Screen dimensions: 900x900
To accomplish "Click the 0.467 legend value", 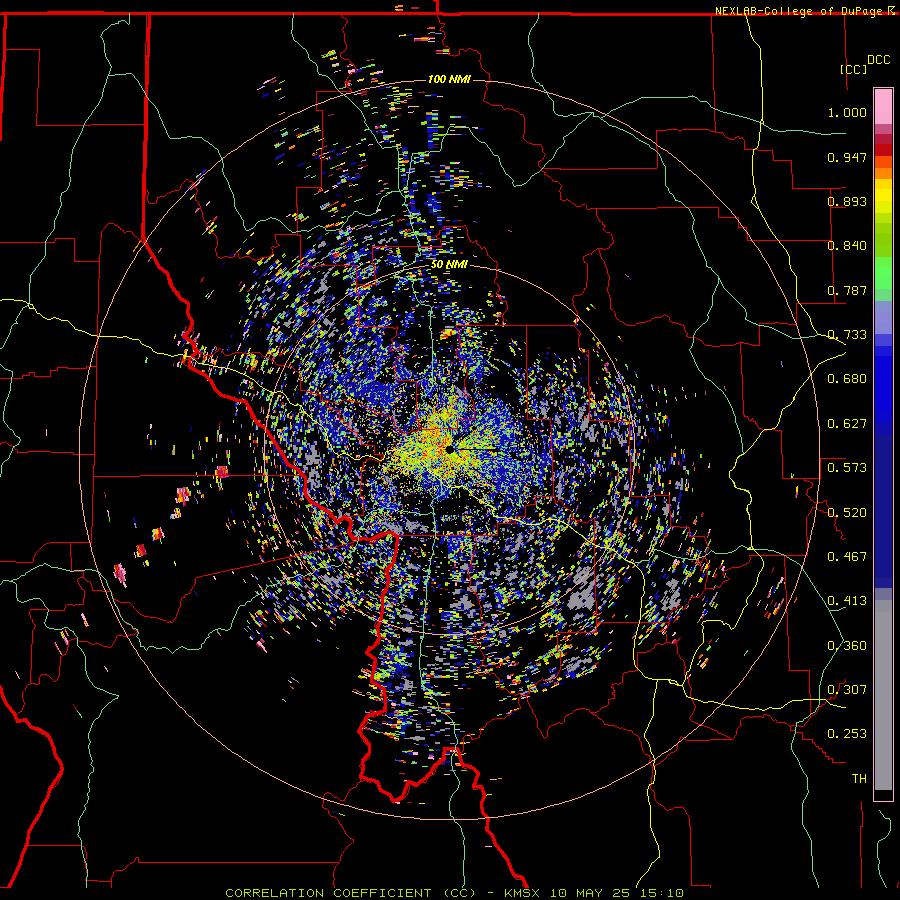I will 847,557.
